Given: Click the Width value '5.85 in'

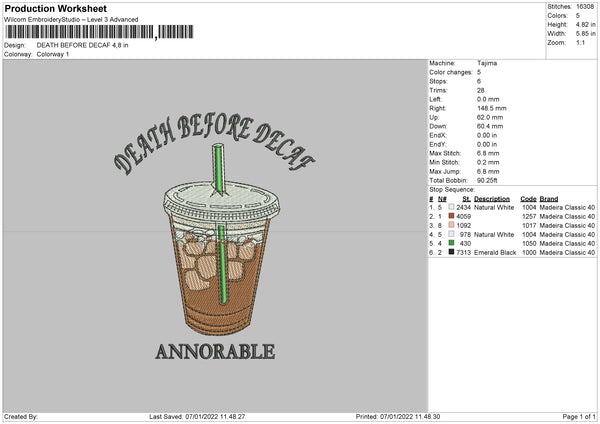Looking at the screenshot, I should pos(585,34).
